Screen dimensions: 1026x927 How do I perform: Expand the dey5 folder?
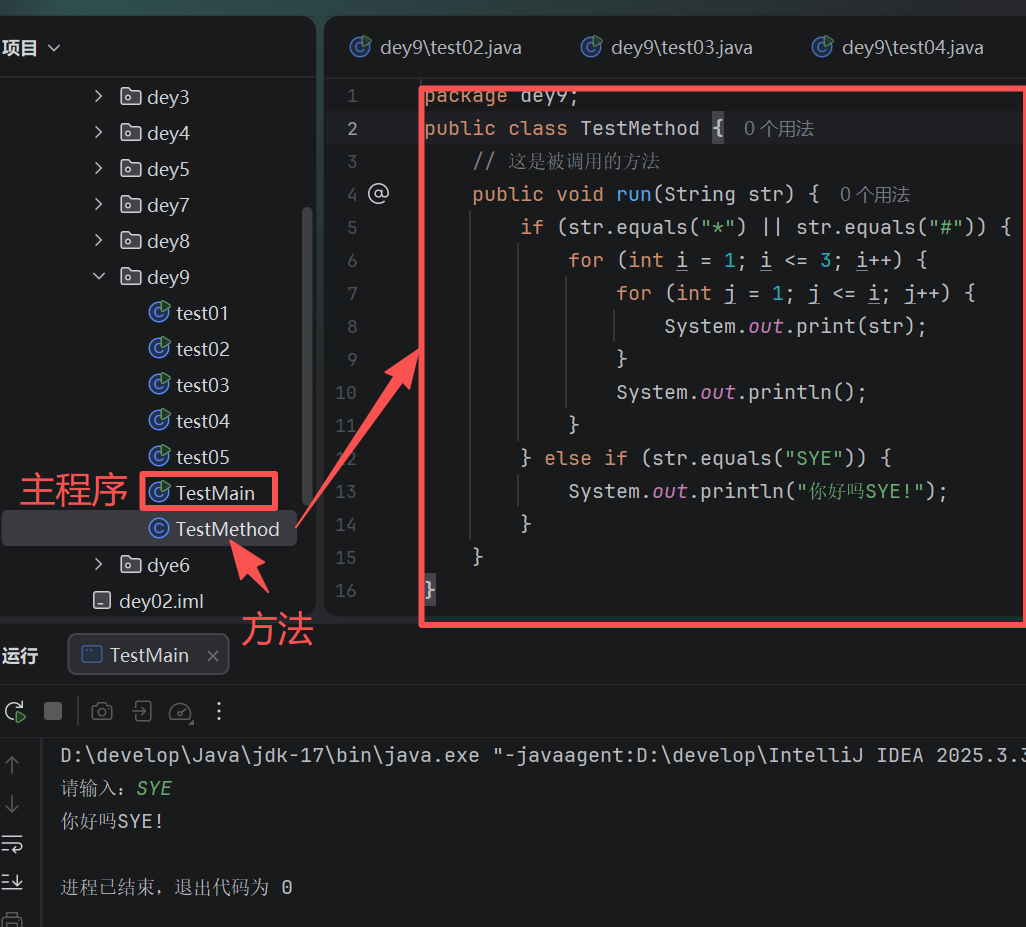[x=98, y=169]
